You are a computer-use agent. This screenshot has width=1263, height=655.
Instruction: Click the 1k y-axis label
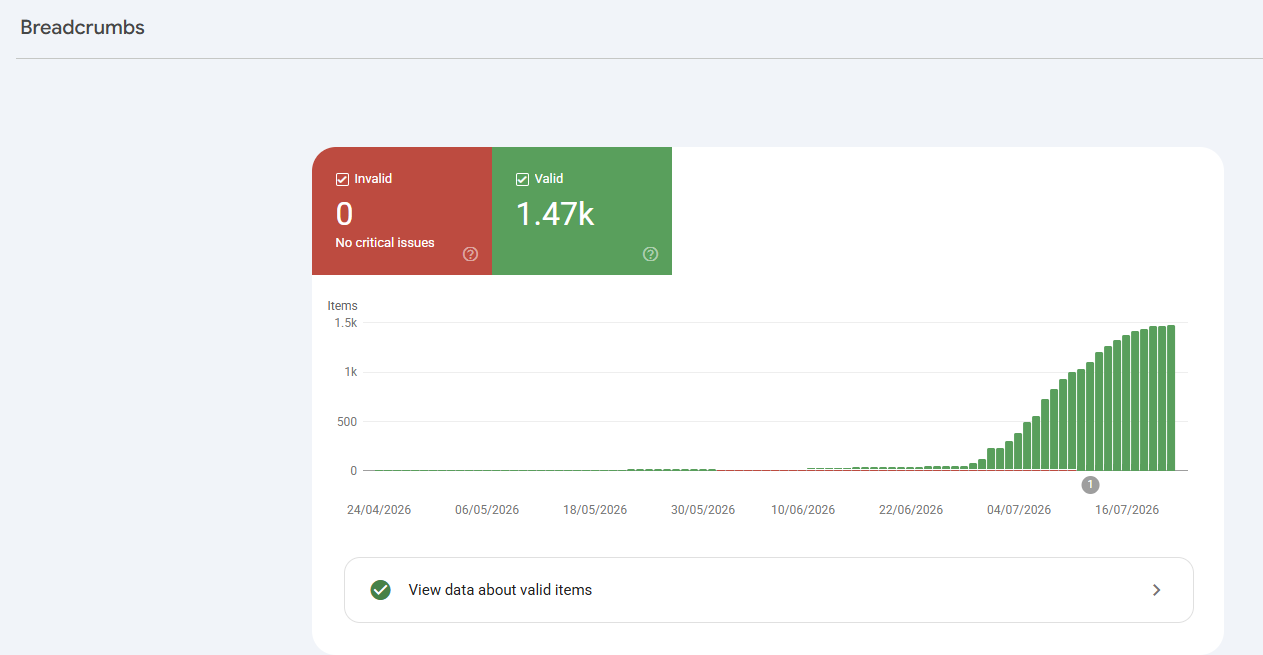pos(350,372)
